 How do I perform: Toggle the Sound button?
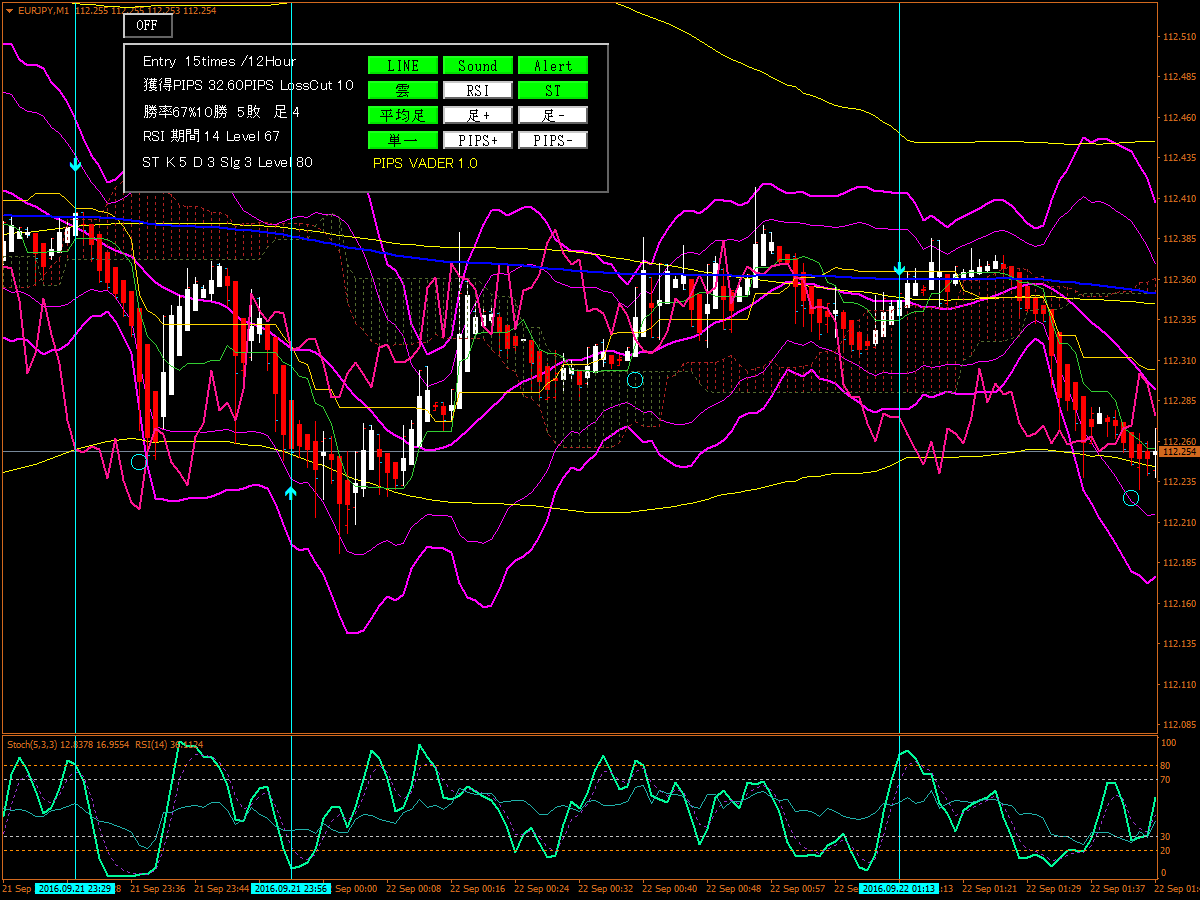tap(478, 65)
